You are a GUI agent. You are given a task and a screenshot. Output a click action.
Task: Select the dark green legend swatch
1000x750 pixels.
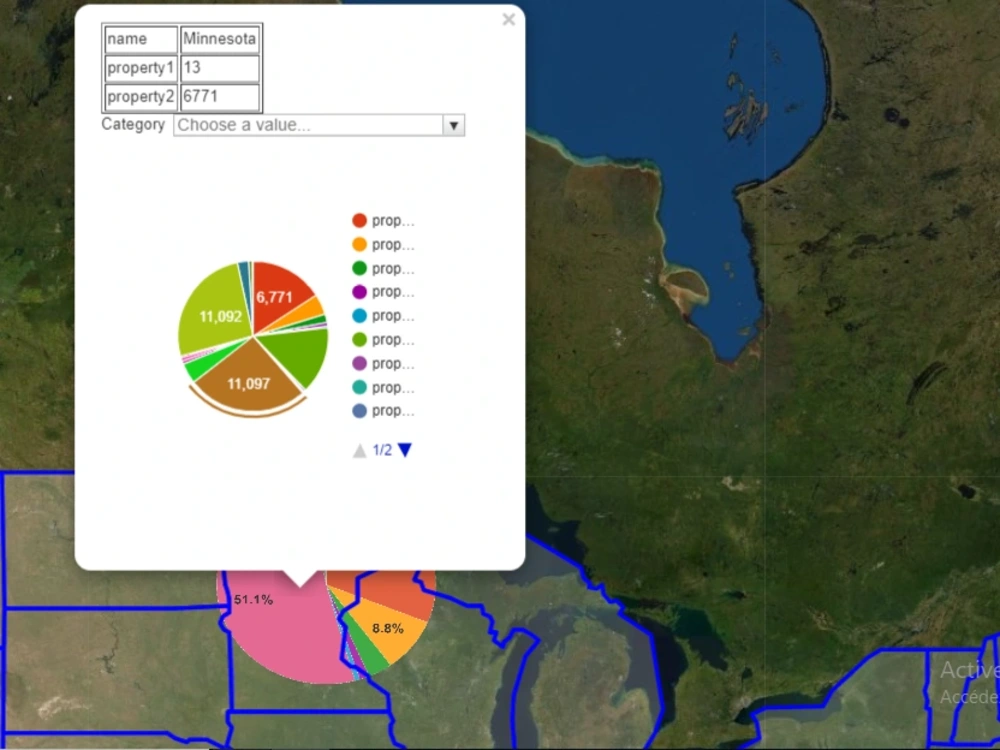tap(360, 268)
